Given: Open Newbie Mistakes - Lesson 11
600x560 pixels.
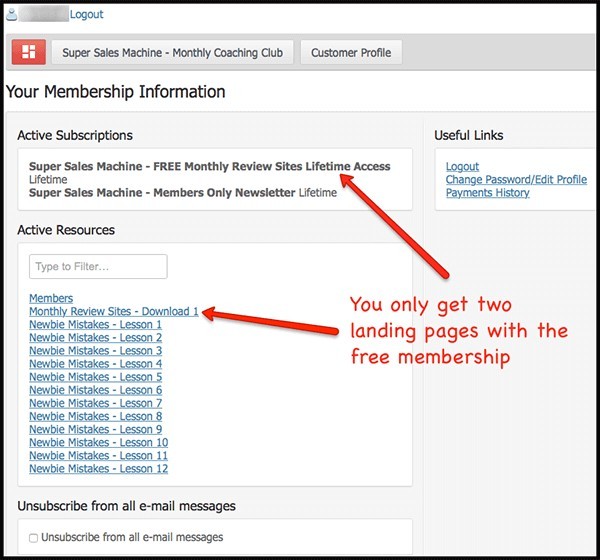Looking at the screenshot, I should click(x=99, y=456).
